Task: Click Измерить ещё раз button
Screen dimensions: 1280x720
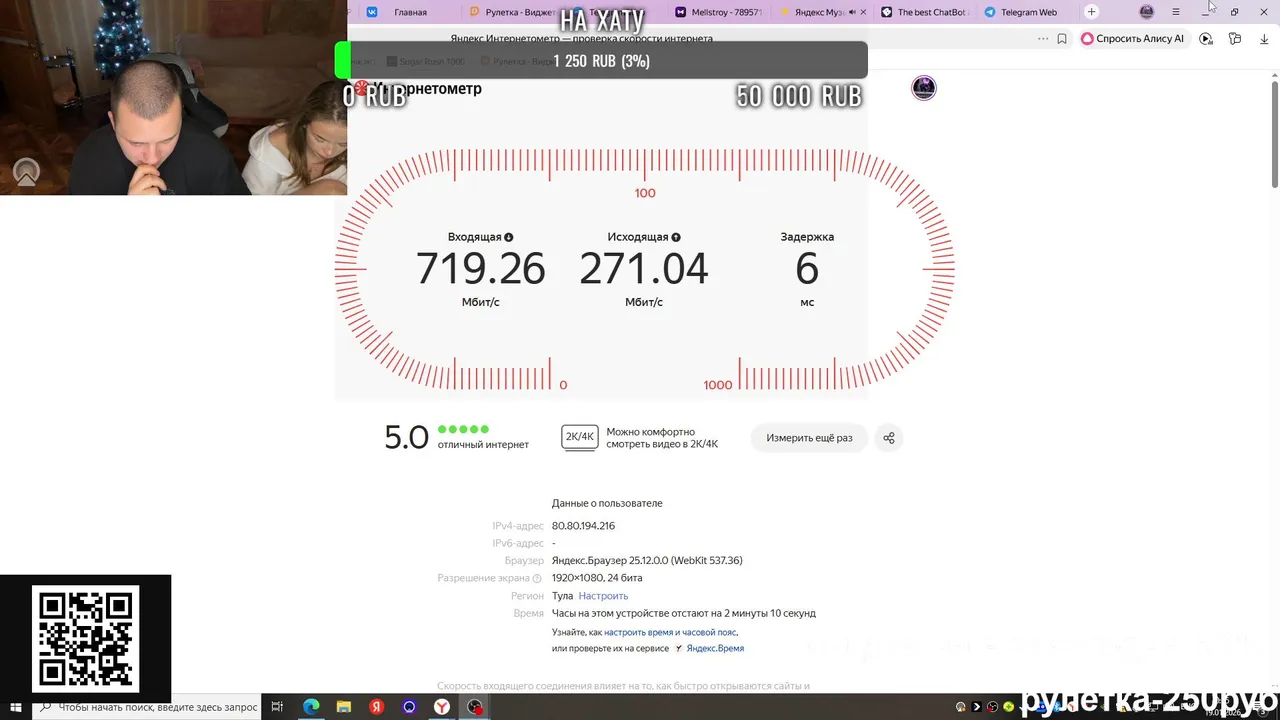Action: click(x=809, y=438)
